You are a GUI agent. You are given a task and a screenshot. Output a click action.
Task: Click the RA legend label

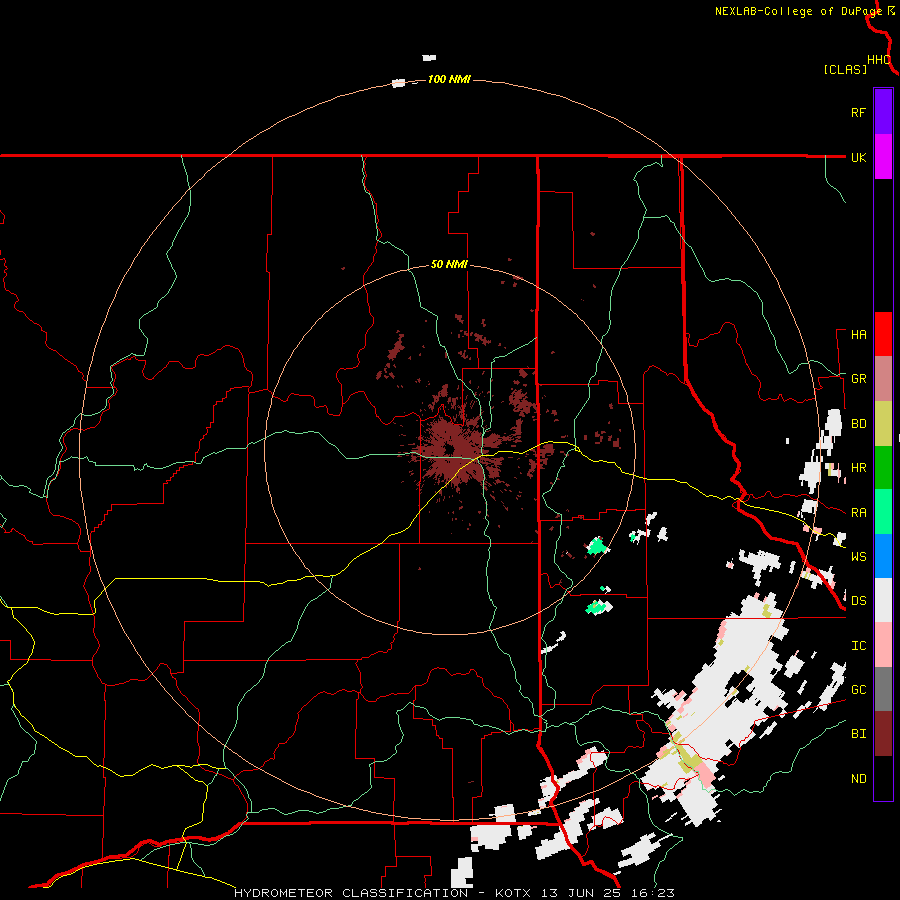858,513
